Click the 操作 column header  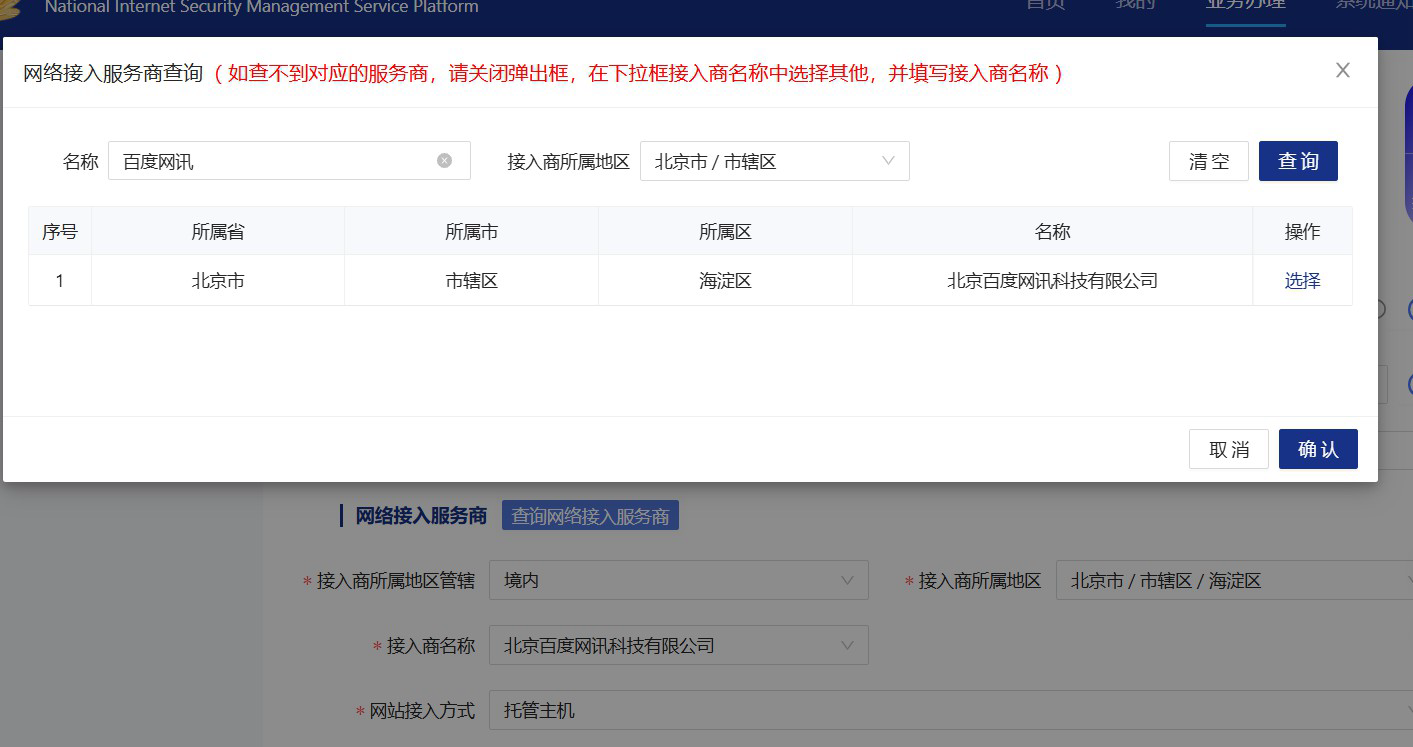coord(1302,231)
